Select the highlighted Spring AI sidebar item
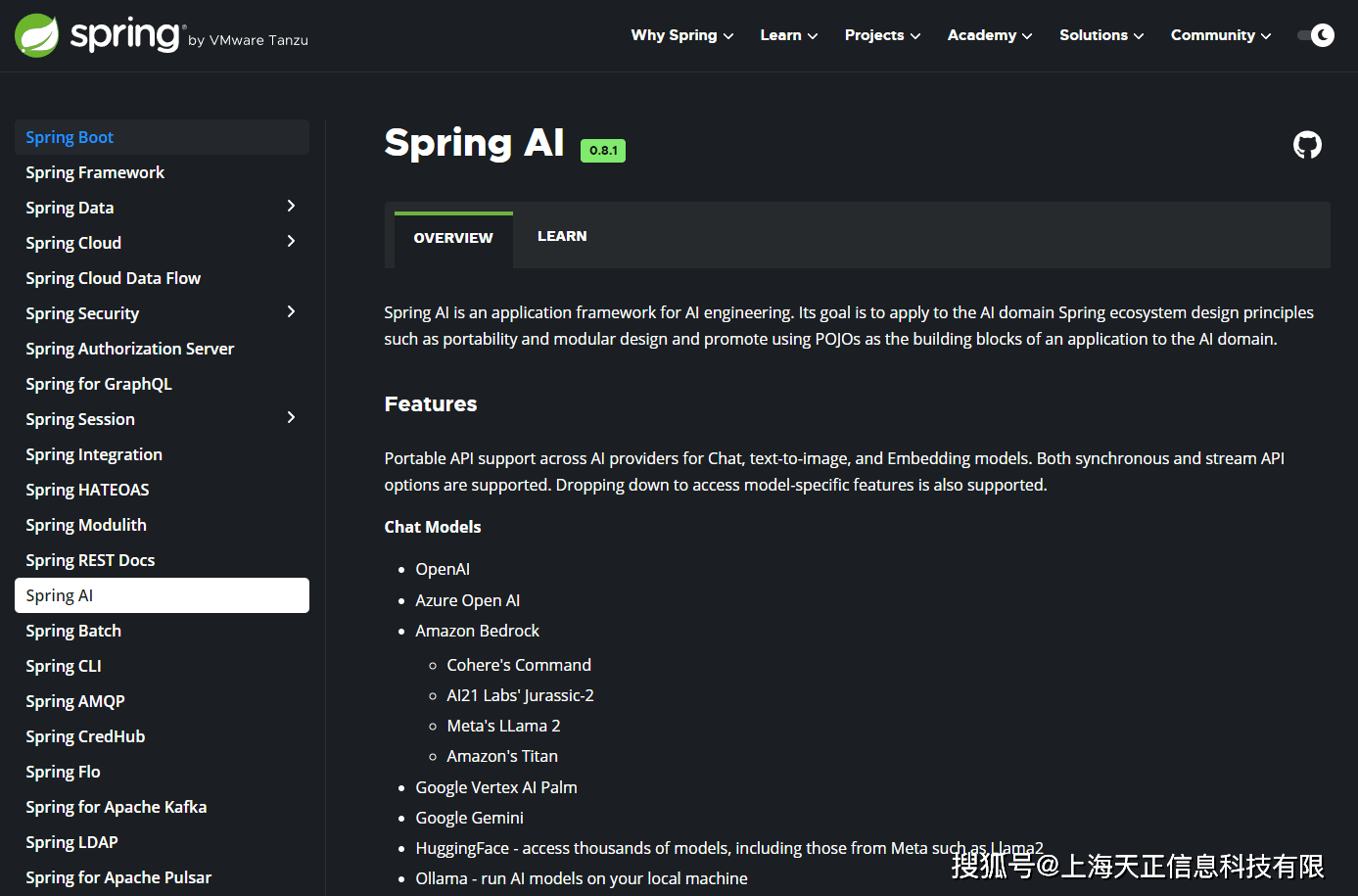The image size is (1358, 896). [x=162, y=595]
